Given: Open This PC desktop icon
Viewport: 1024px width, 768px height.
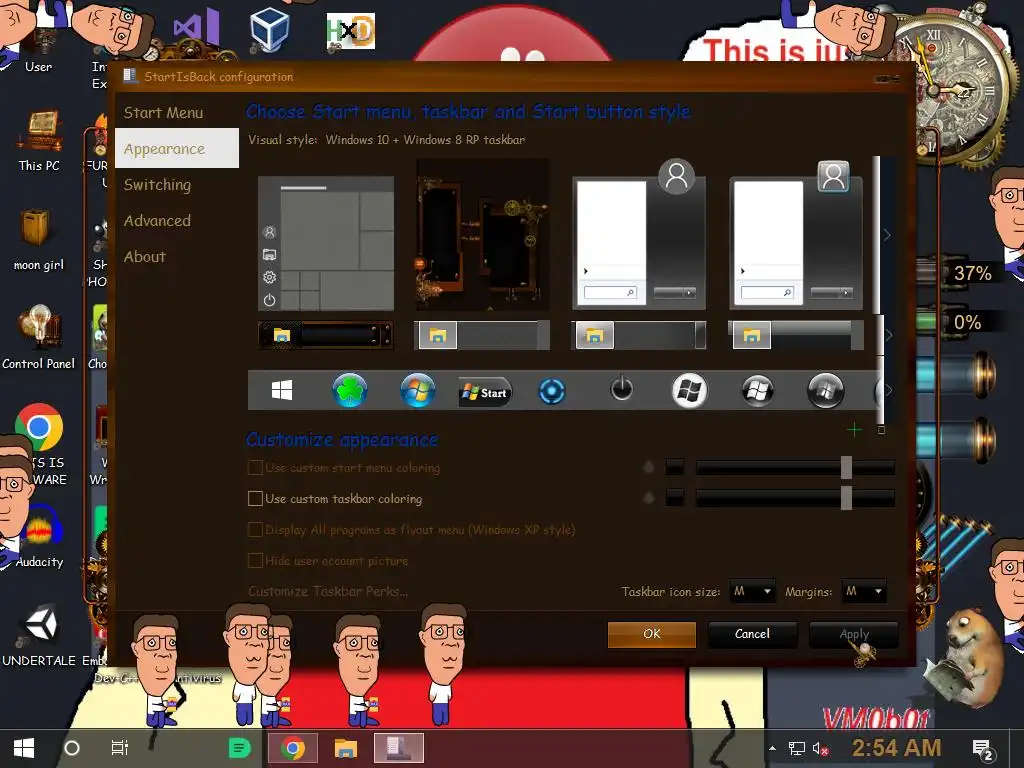Looking at the screenshot, I should coord(39,141).
